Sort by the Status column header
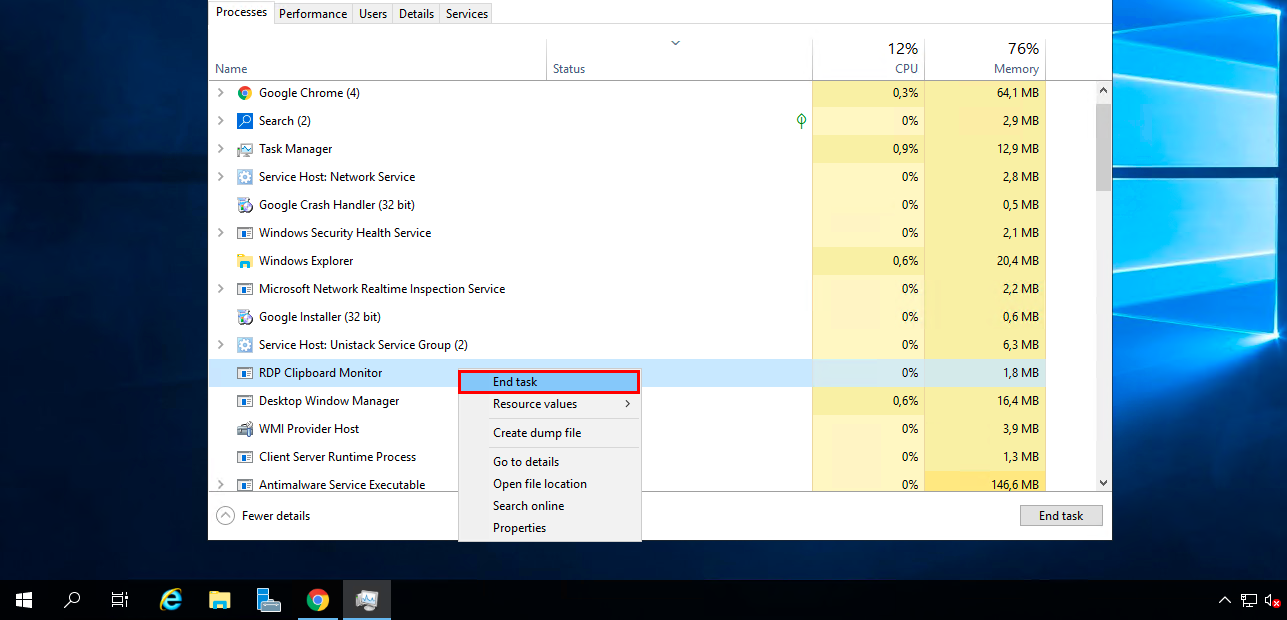Image resolution: width=1287 pixels, height=620 pixels. (x=679, y=60)
